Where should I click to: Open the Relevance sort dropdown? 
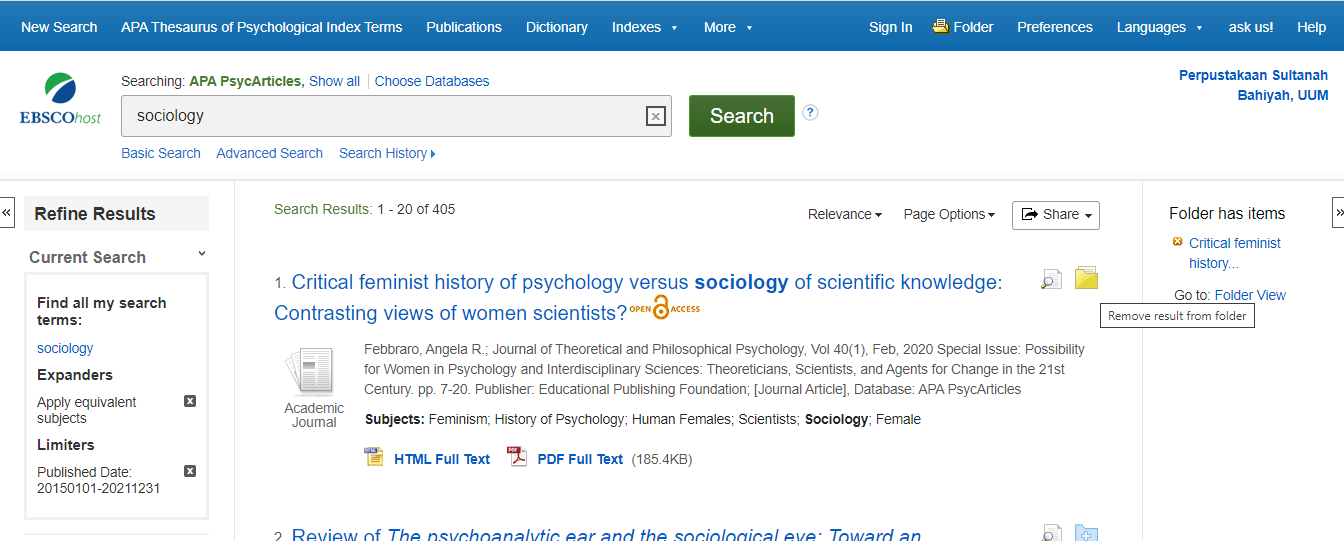[x=845, y=214]
